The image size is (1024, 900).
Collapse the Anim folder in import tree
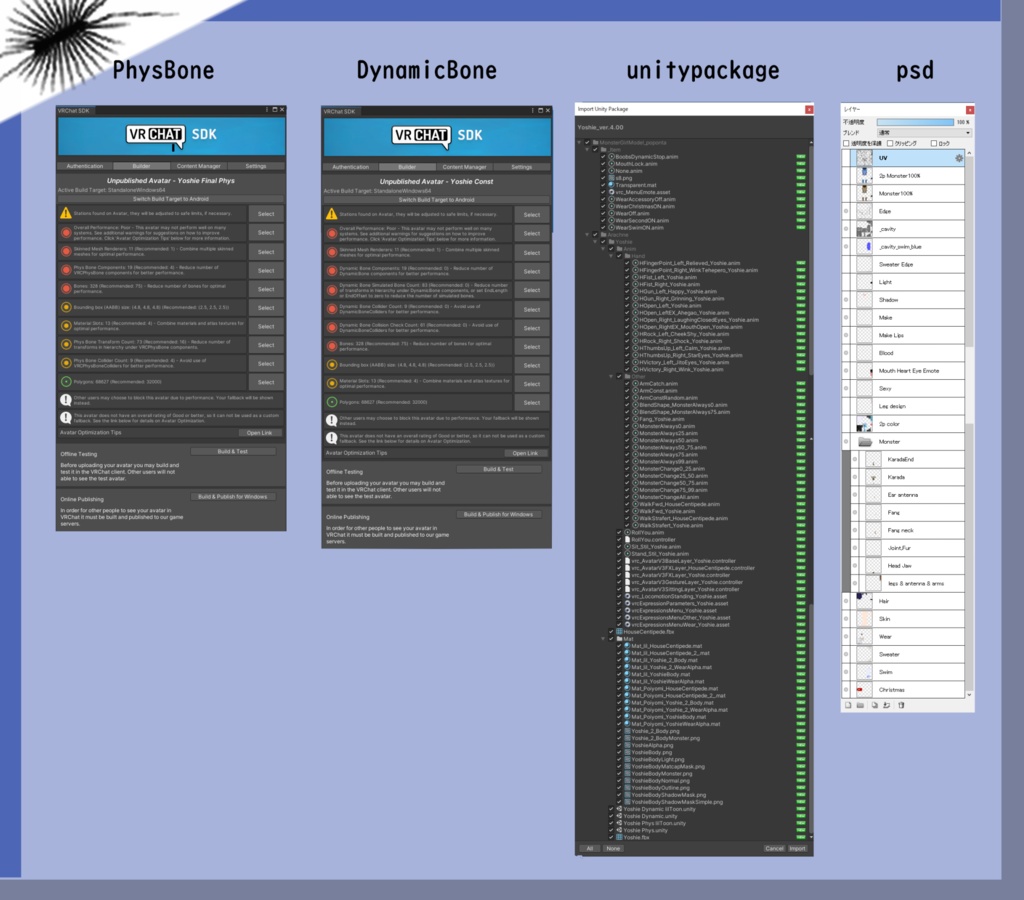tap(603, 249)
